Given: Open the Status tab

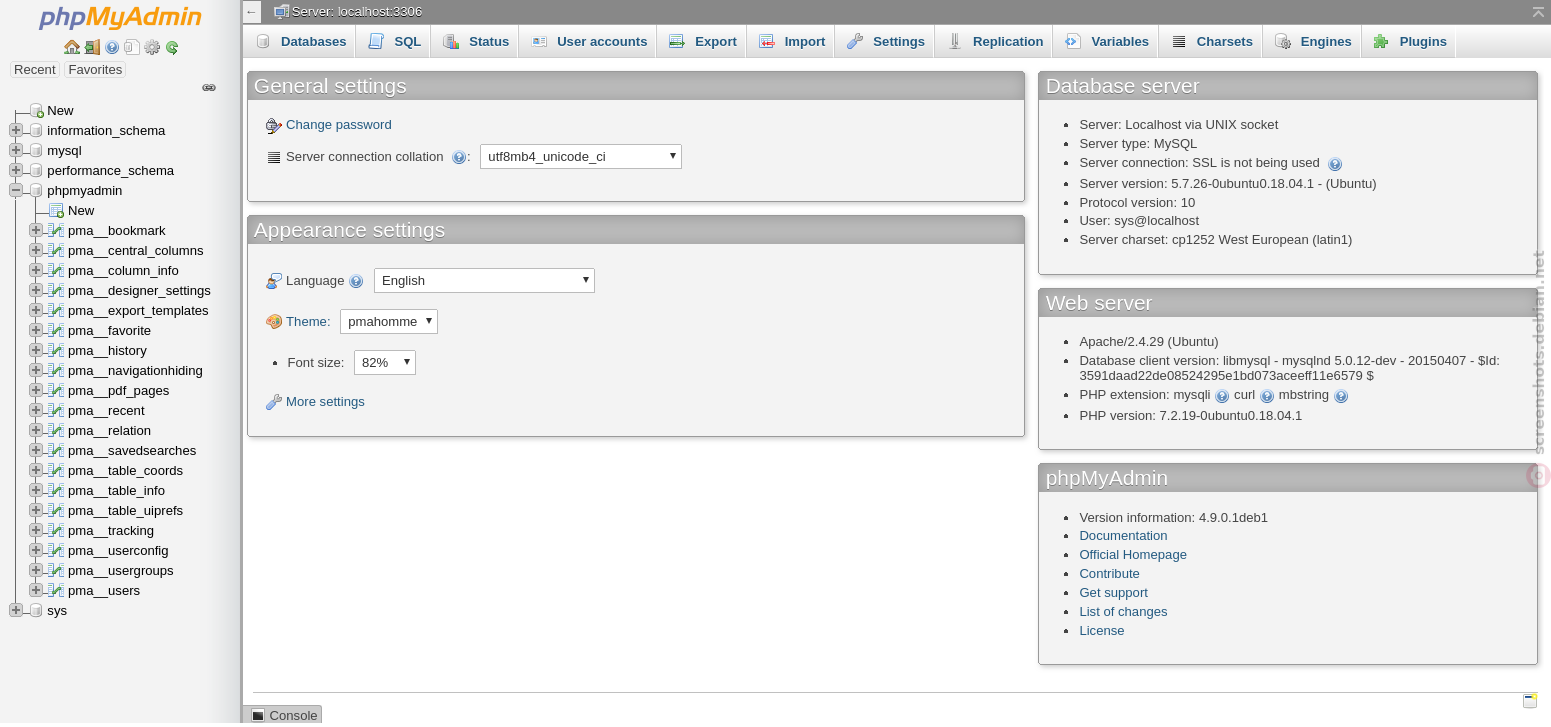Looking at the screenshot, I should coord(476,41).
